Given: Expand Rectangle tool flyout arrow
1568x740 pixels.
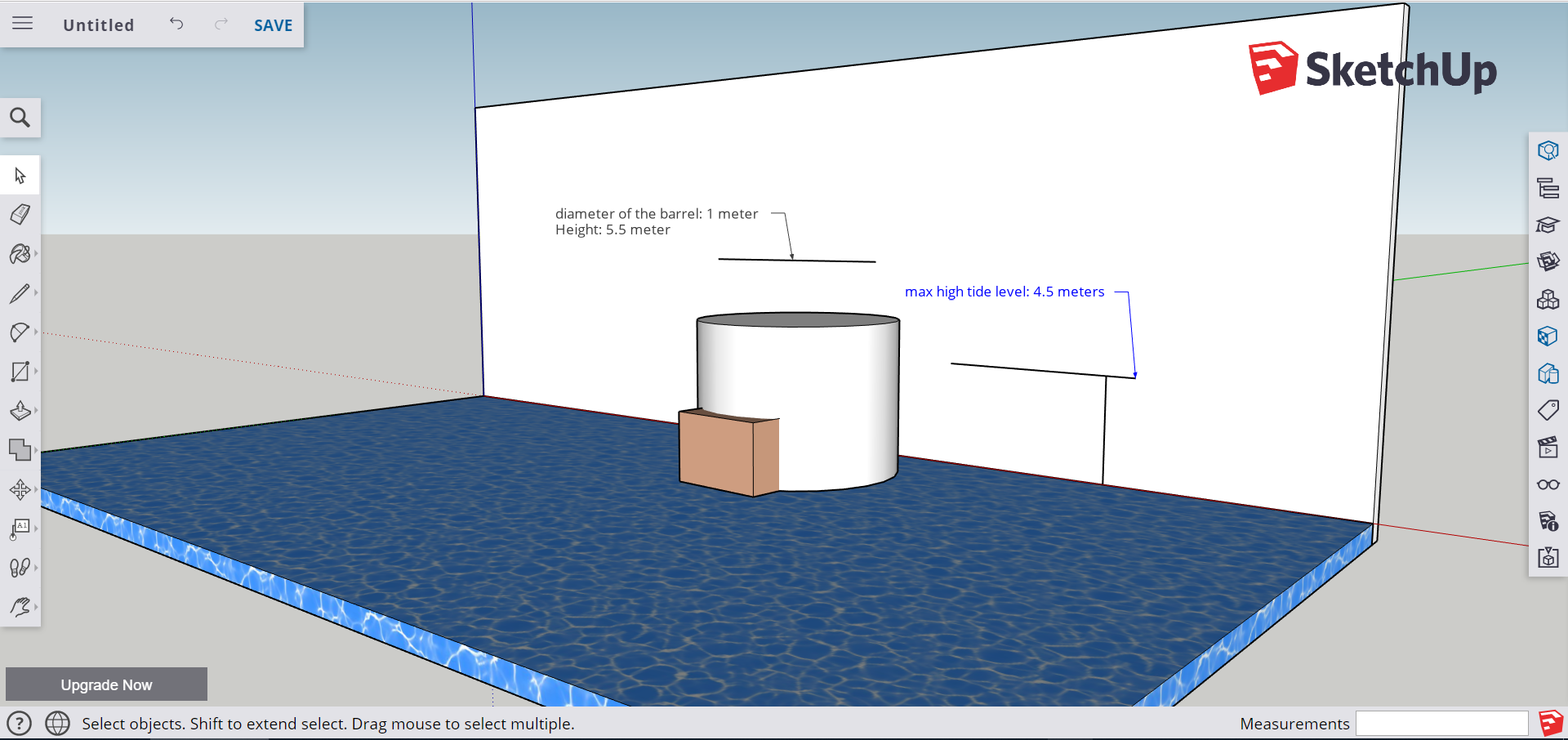Looking at the screenshot, I should [x=37, y=372].
